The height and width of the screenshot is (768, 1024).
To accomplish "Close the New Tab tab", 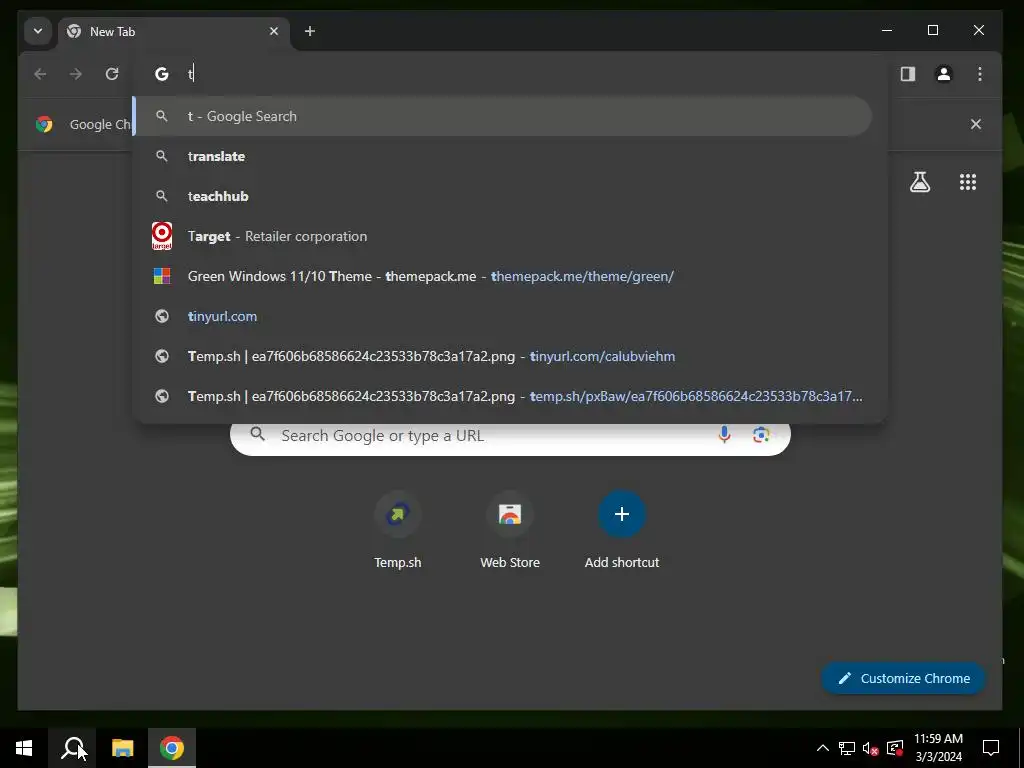I will coord(274,31).
